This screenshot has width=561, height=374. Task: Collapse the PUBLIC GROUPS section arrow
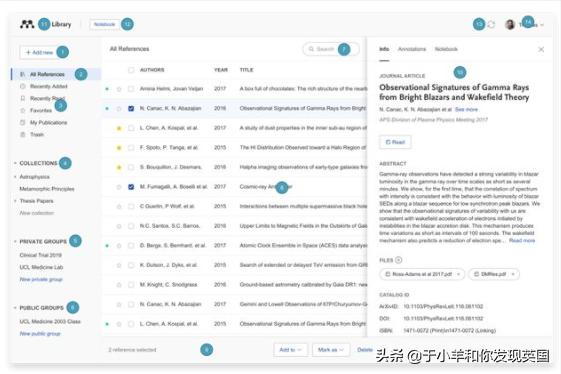point(15,308)
